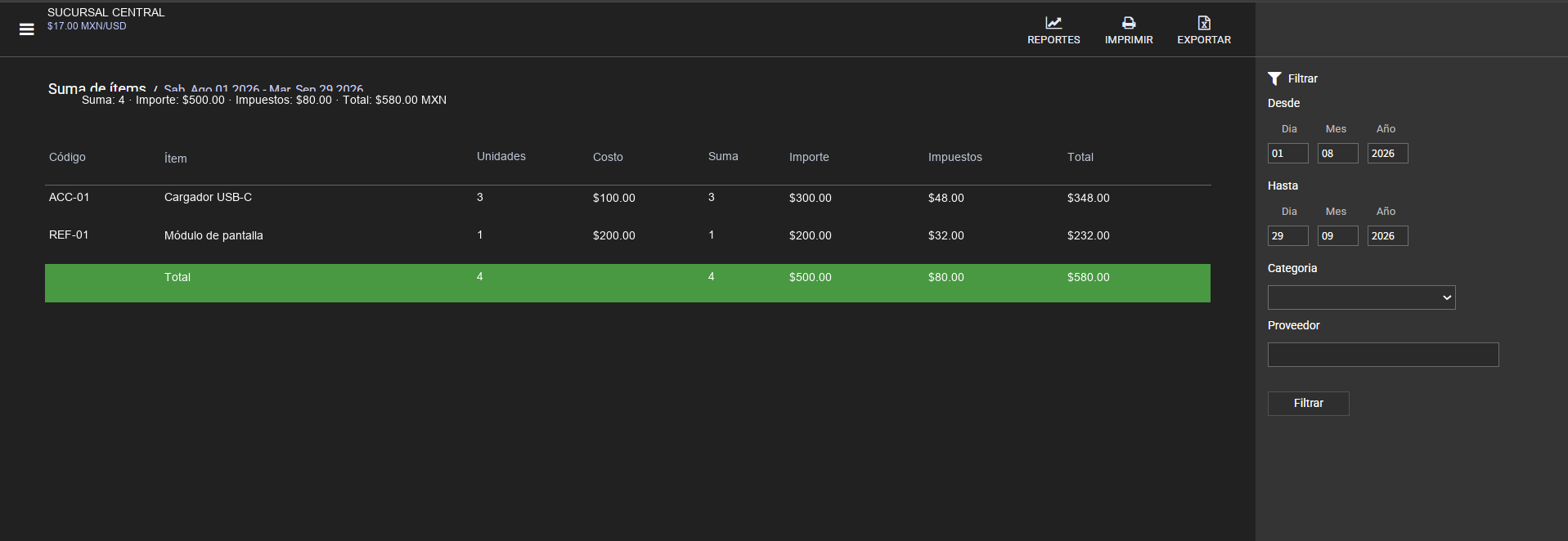
Task: Focus the Hasta Año field
Action: (x=1388, y=236)
